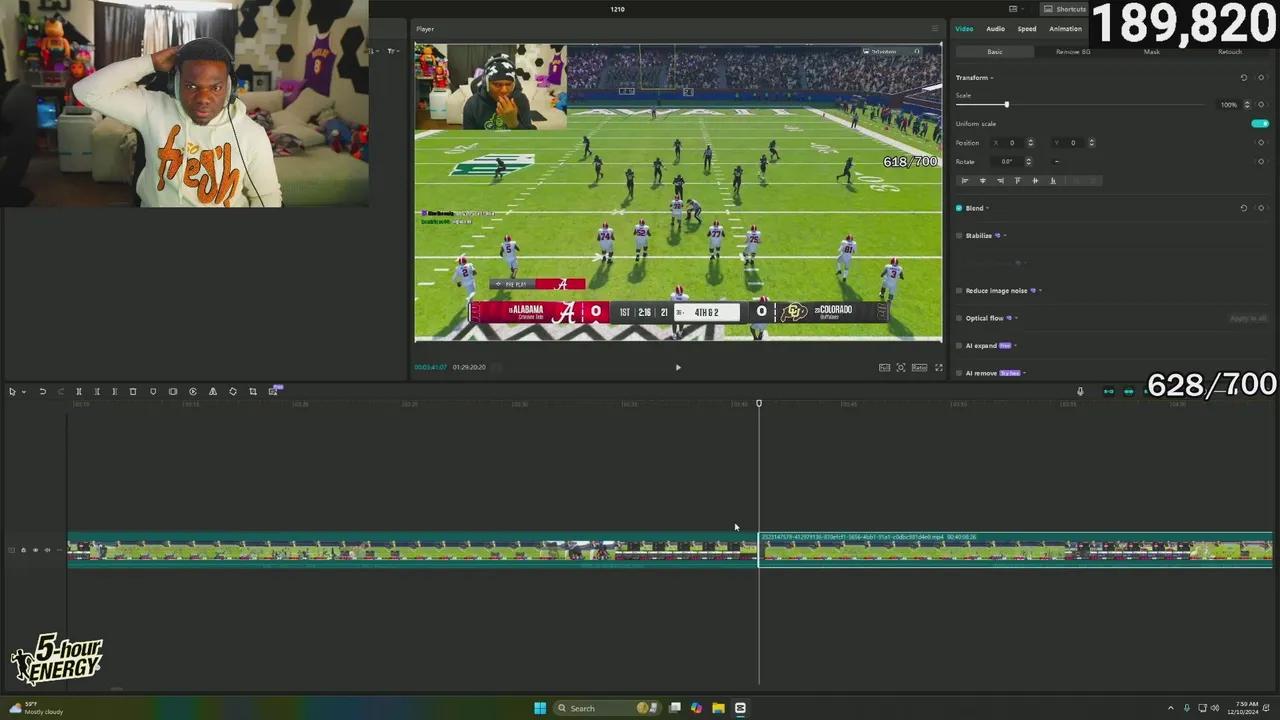Screen dimensions: 1280x720
Task: Play the preview in the Player
Action: [678, 367]
